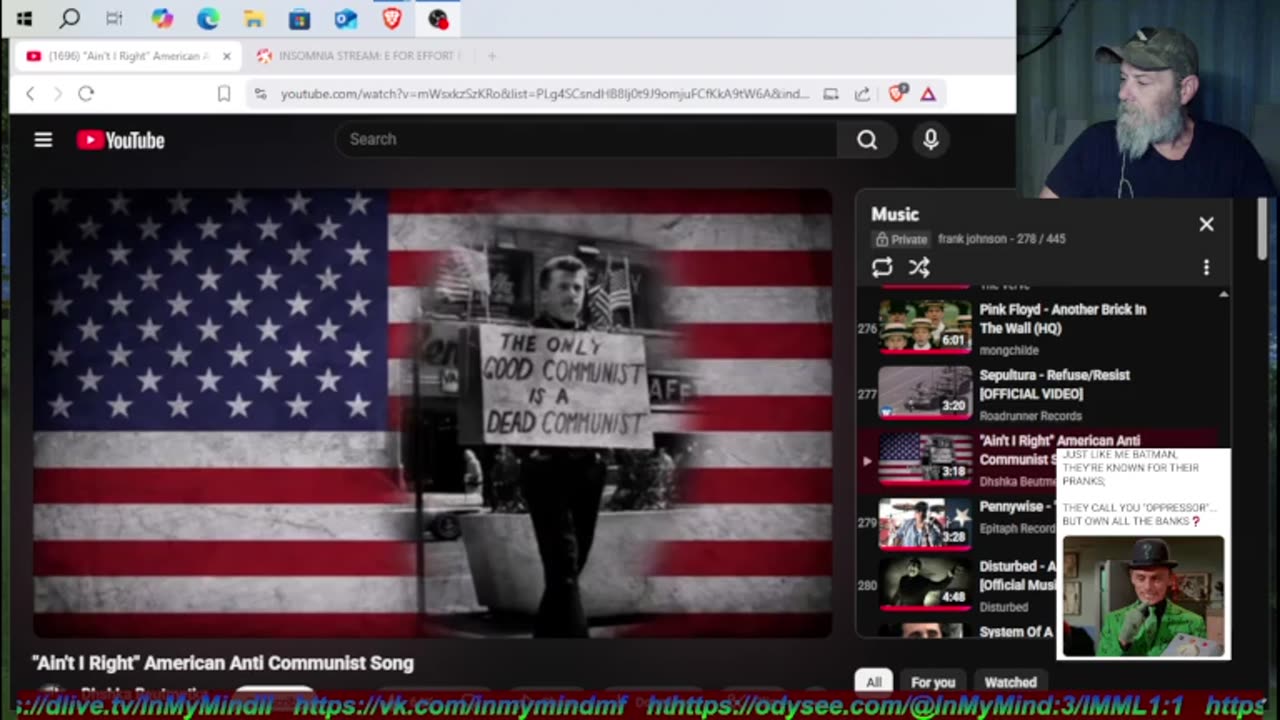Open the recording app taskbar icon
The width and height of the screenshot is (1280, 720).
[438, 19]
